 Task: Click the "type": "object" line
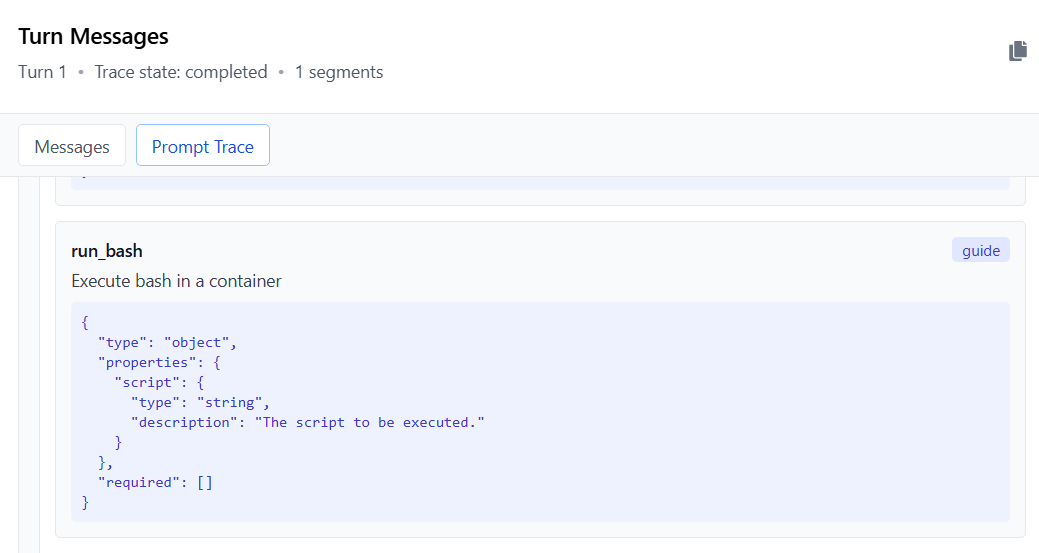(x=167, y=342)
